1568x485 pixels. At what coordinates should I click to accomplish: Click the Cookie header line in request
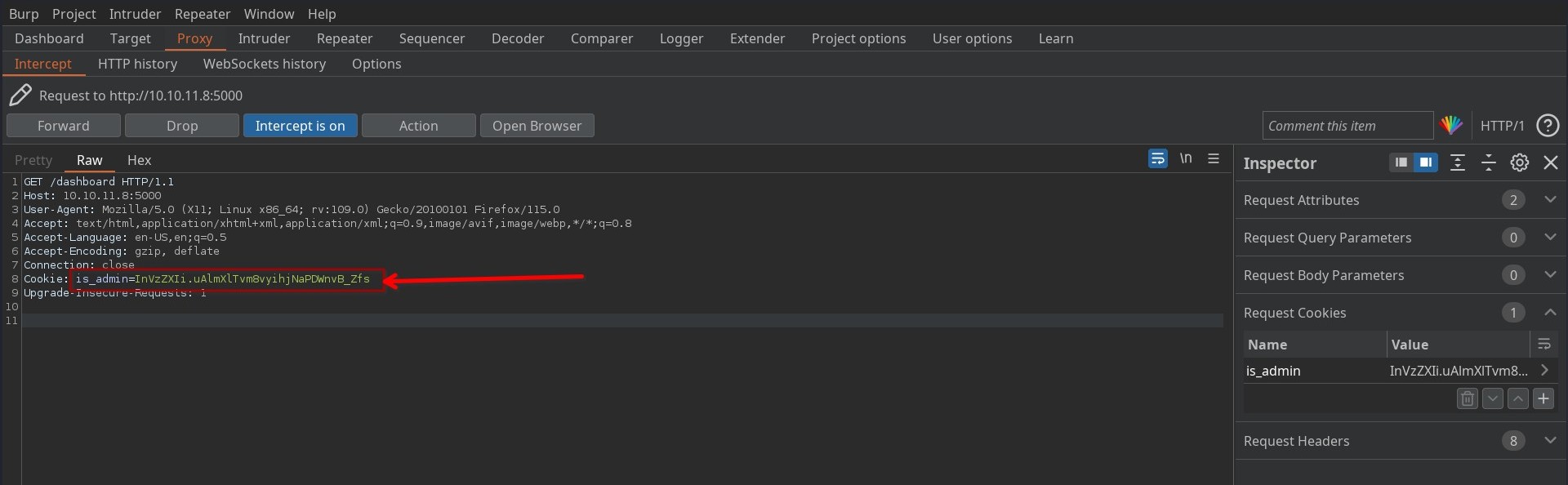tap(197, 278)
